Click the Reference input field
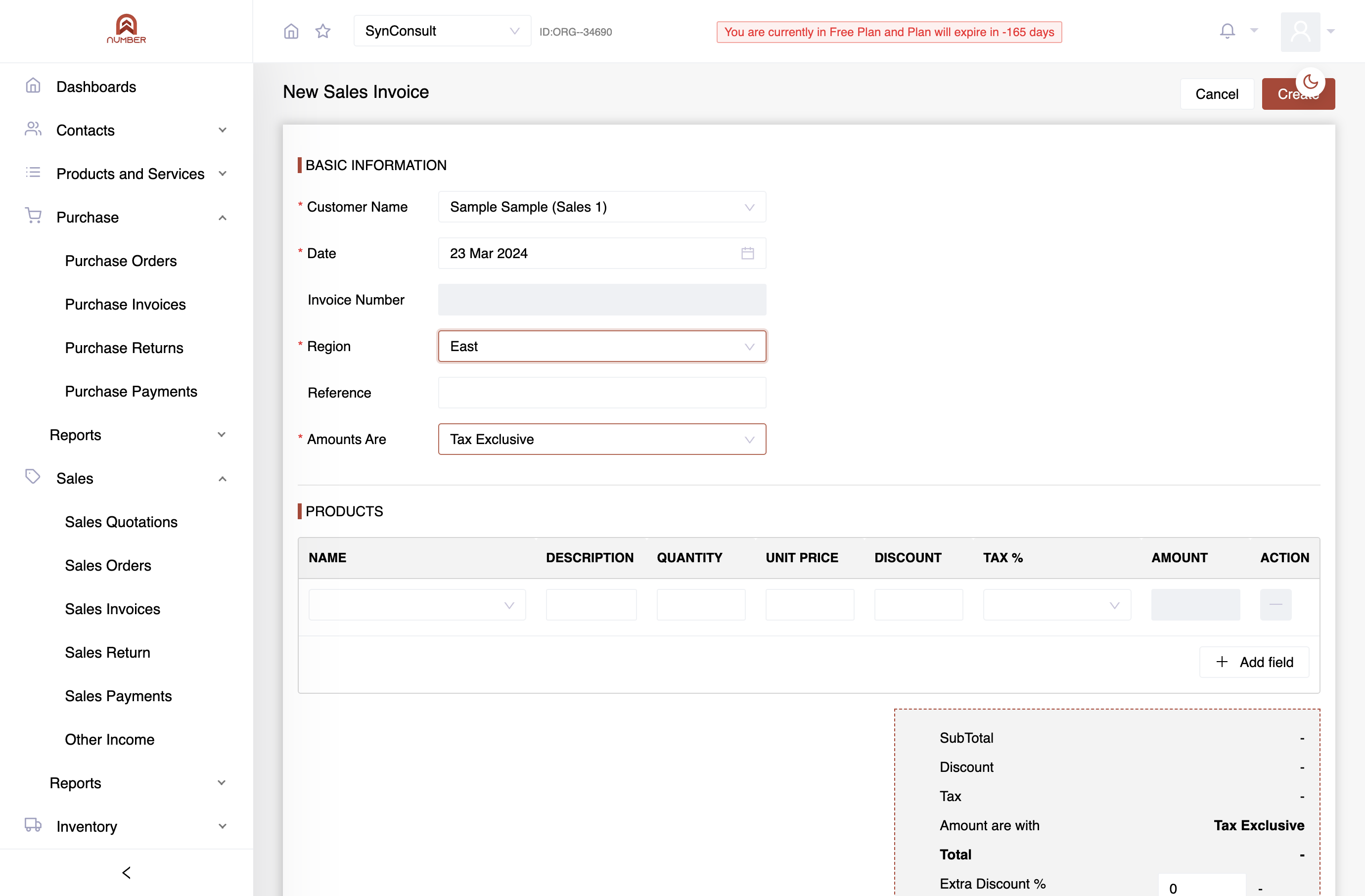Image resolution: width=1365 pixels, height=896 pixels. pyautogui.click(x=601, y=393)
